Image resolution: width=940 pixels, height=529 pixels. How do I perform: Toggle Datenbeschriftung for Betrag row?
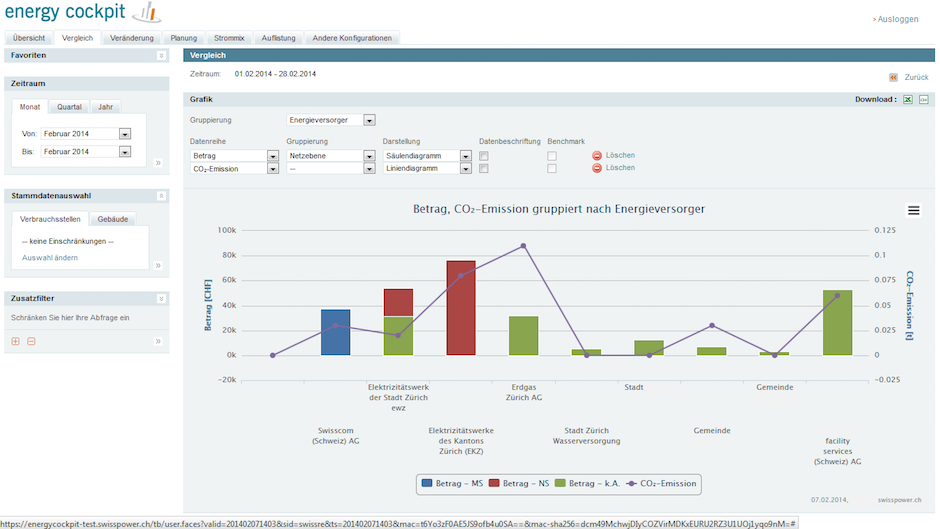coord(484,156)
